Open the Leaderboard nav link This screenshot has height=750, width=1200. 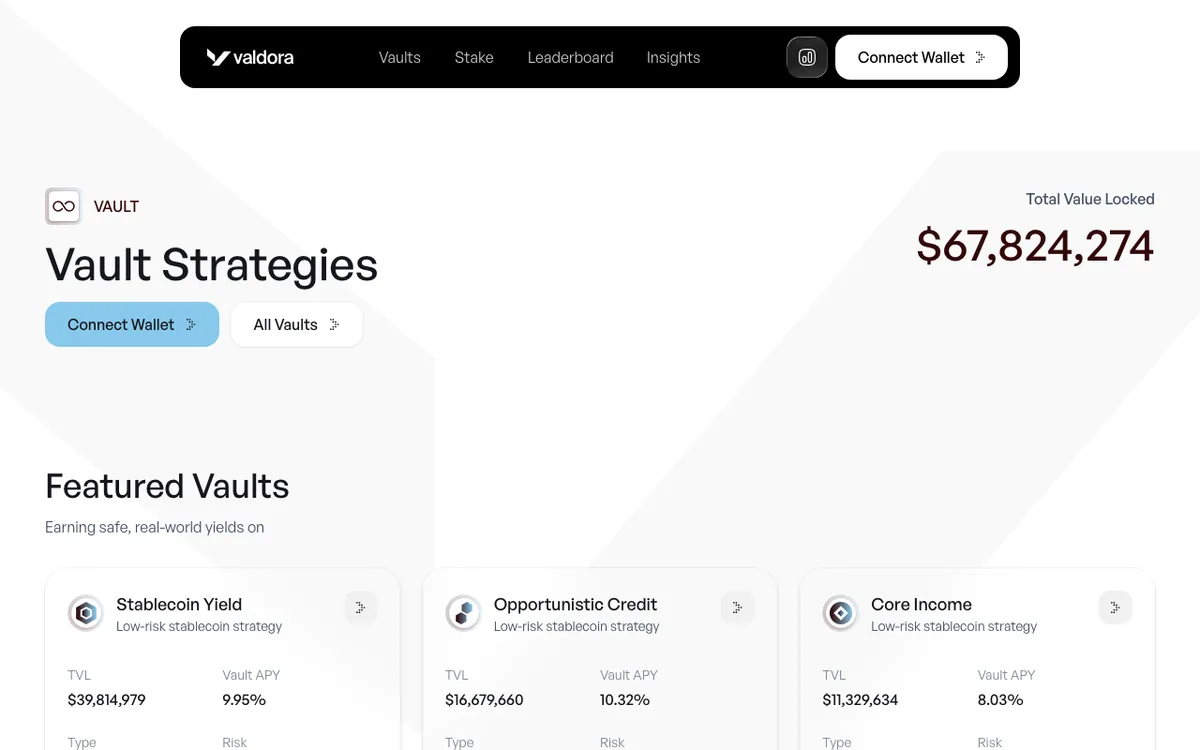pyautogui.click(x=570, y=57)
